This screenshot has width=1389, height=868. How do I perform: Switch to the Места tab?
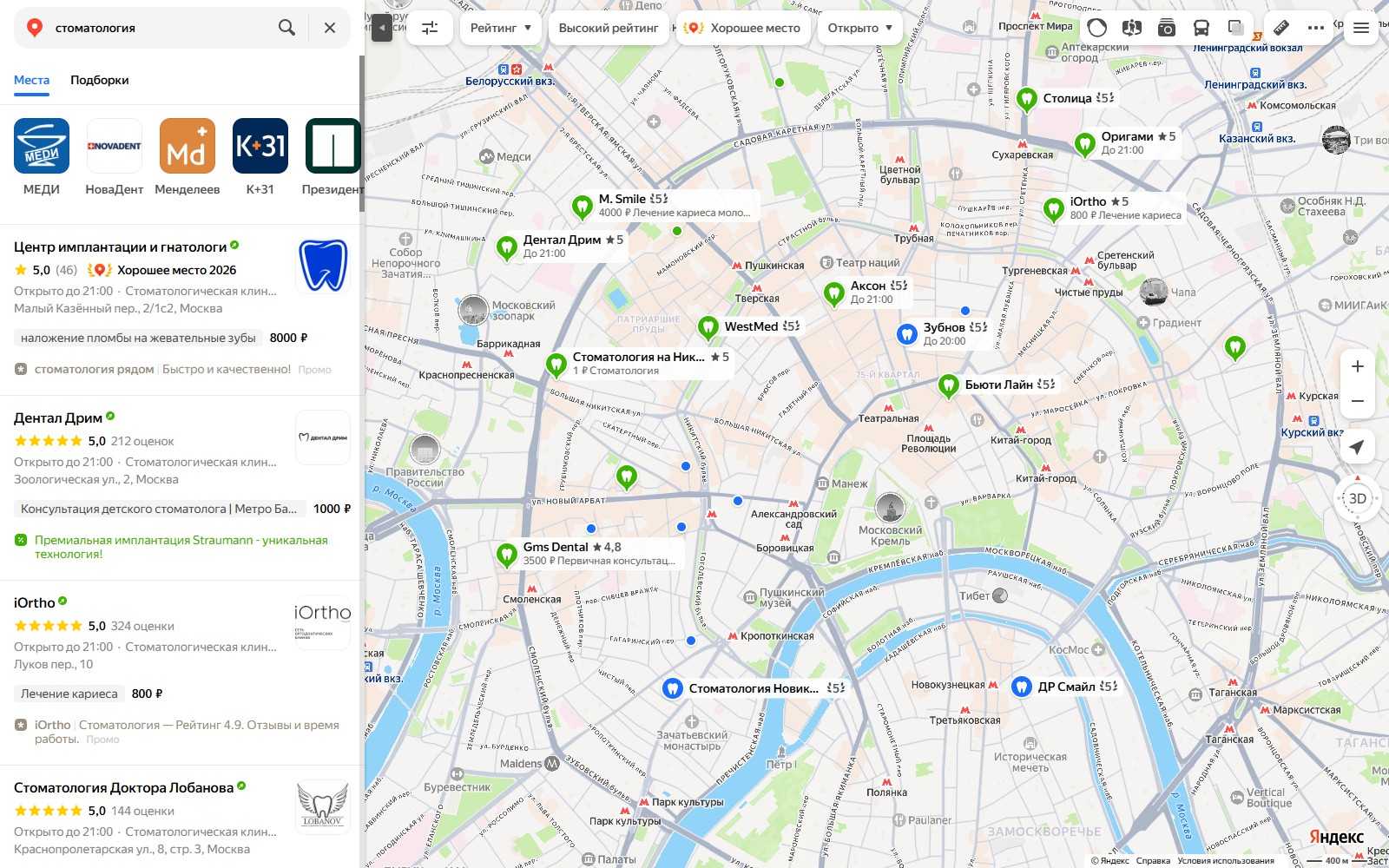click(x=31, y=80)
